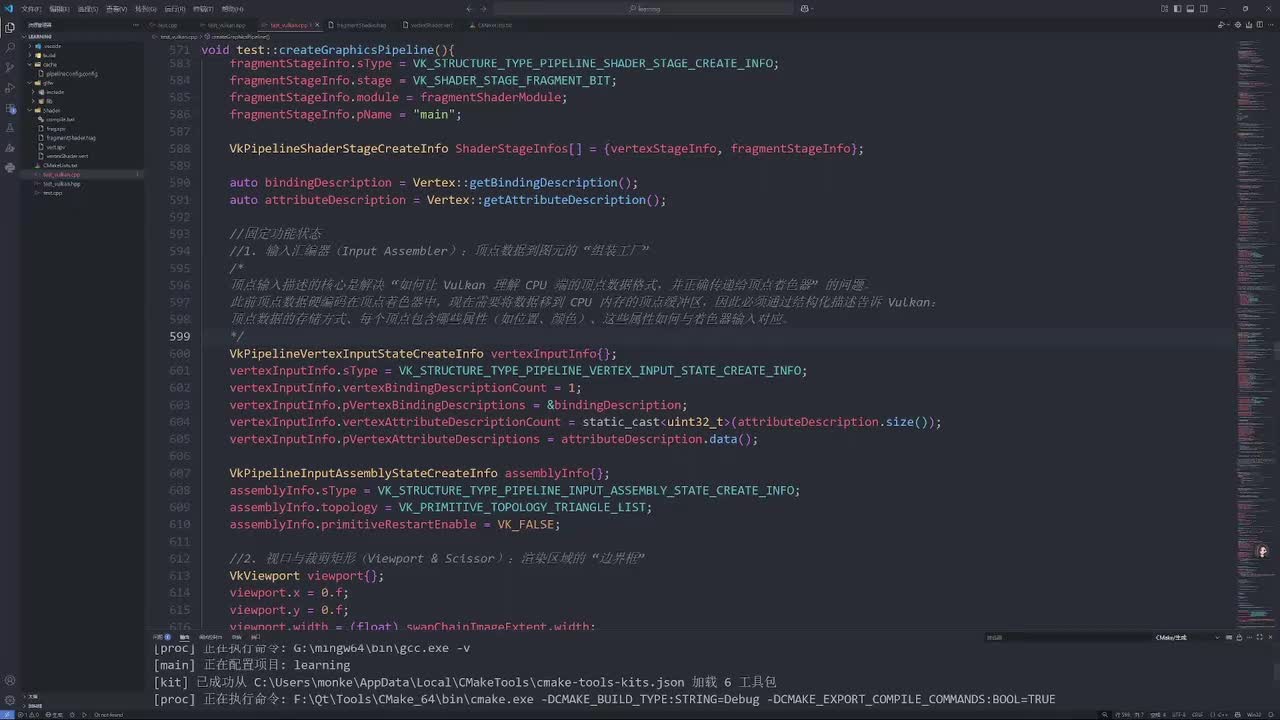Open the Edit menu
Screen dimensions: 1280x720
click(x=59, y=9)
